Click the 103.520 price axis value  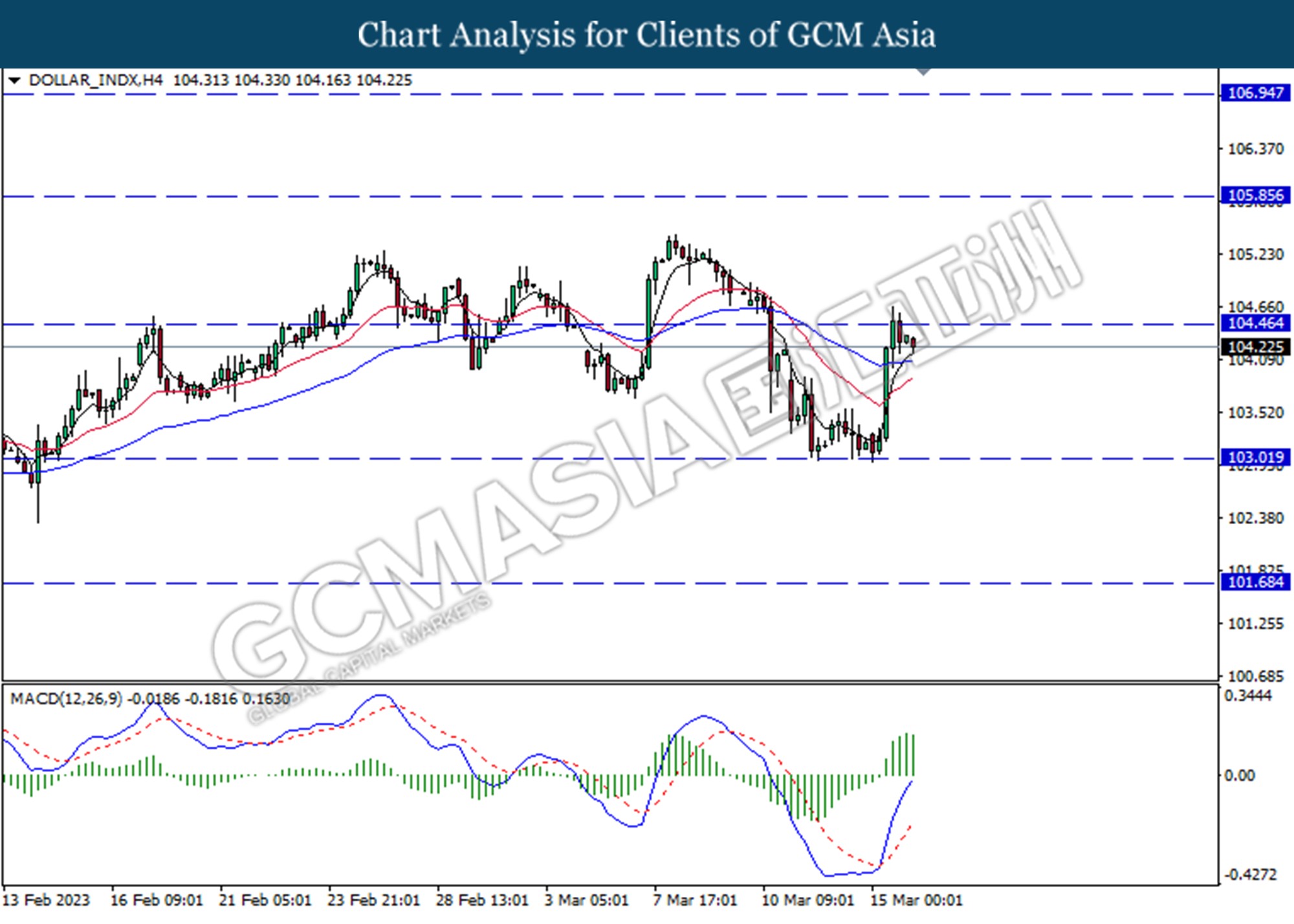tap(1255, 412)
